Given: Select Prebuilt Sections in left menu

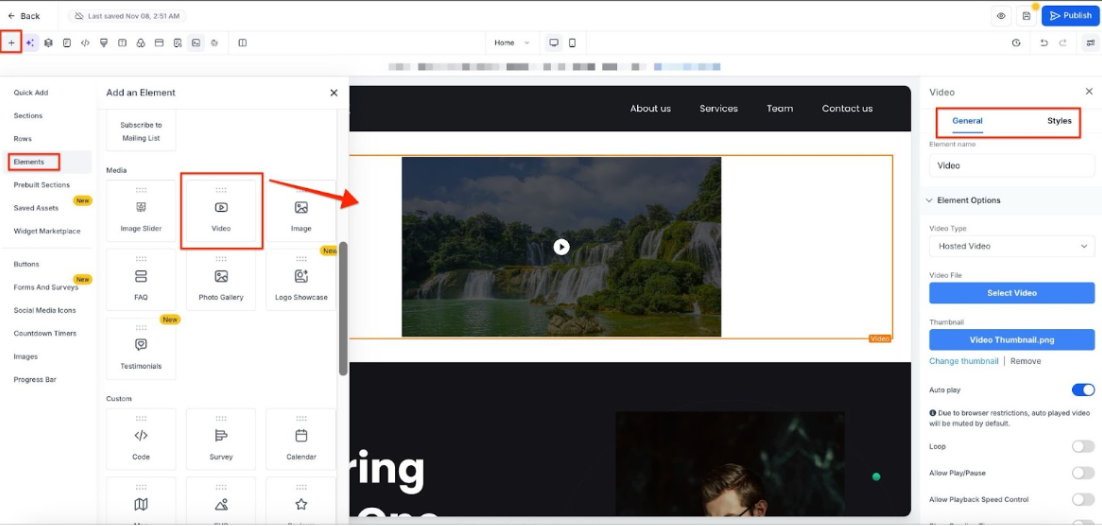Looking at the screenshot, I should click(x=42, y=185).
